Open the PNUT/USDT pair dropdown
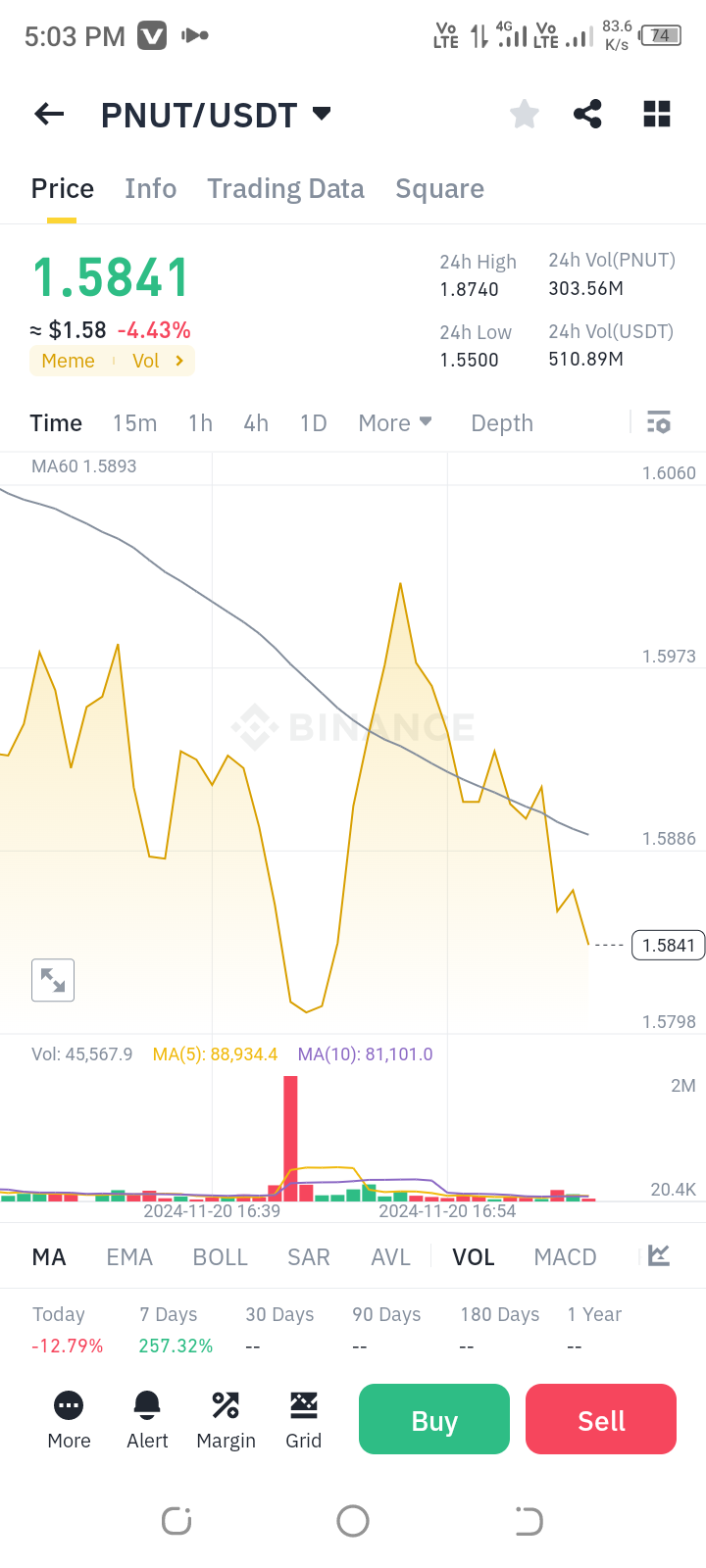The image size is (706, 1568). pos(322,114)
